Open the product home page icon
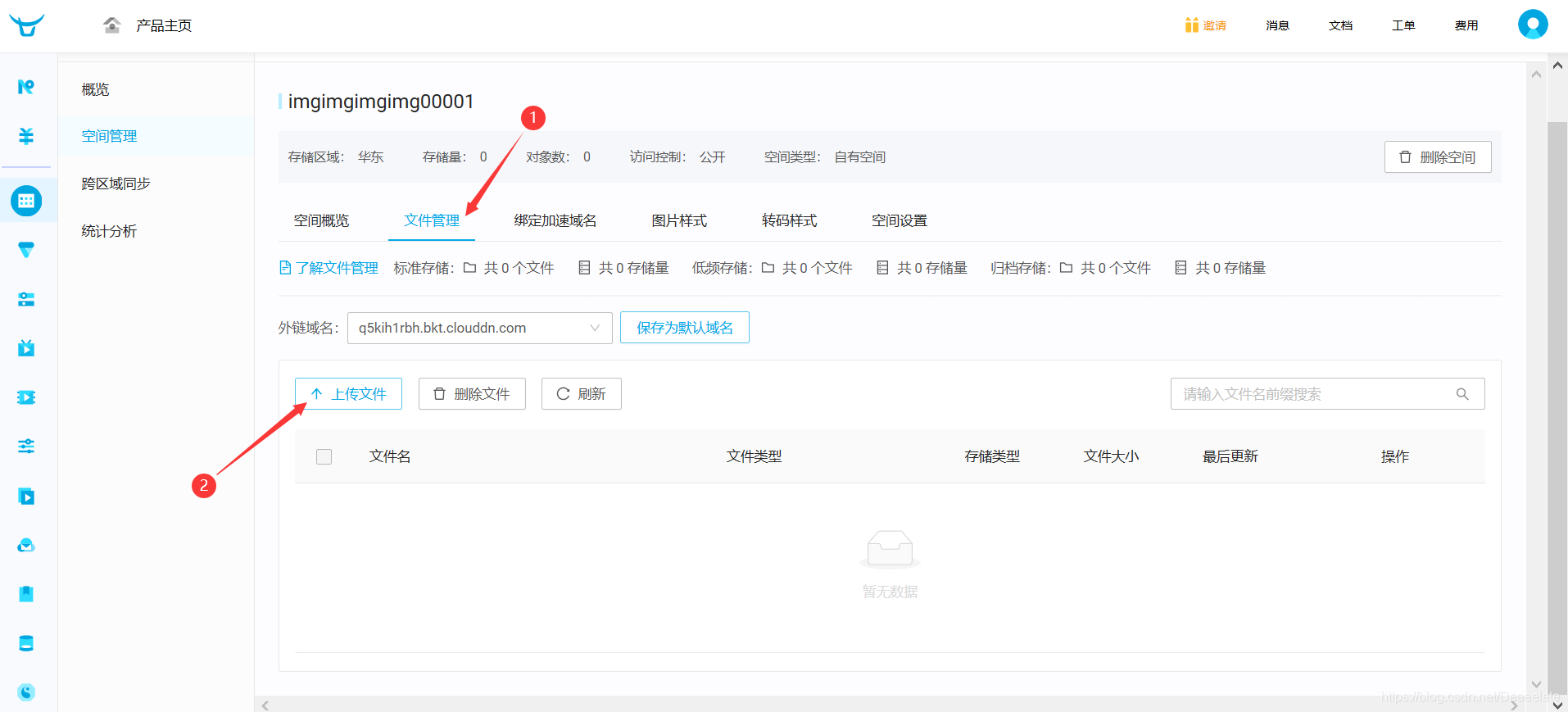 click(x=112, y=25)
